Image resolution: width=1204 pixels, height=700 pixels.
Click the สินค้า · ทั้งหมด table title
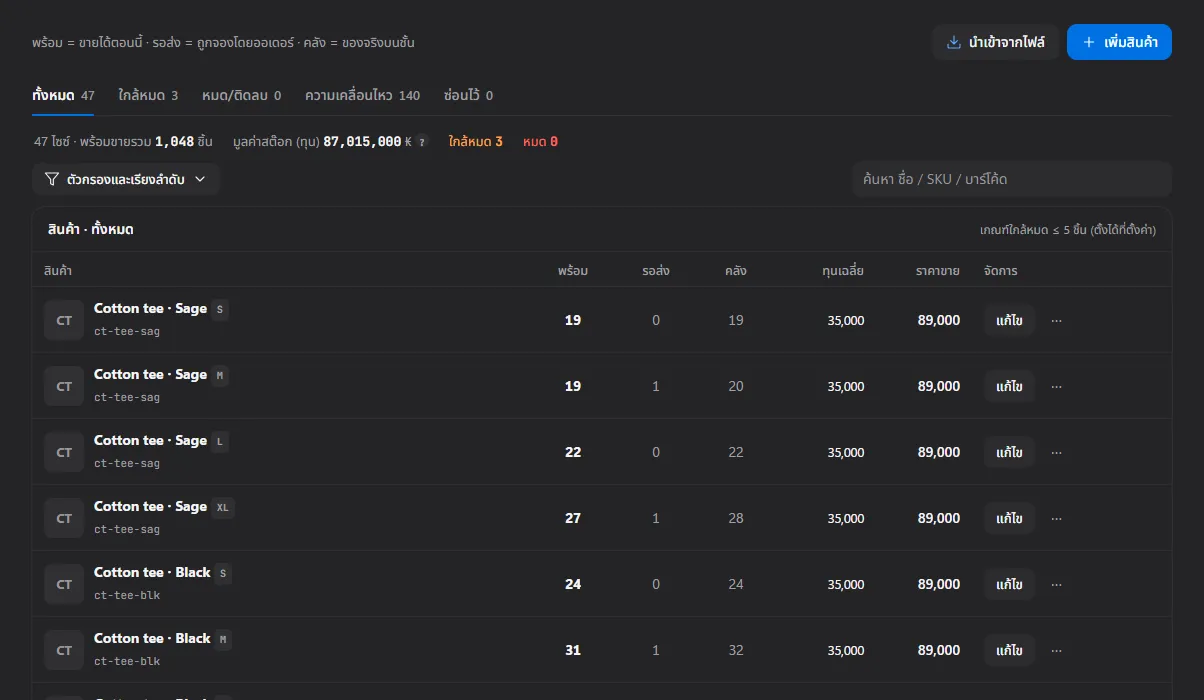point(90,230)
